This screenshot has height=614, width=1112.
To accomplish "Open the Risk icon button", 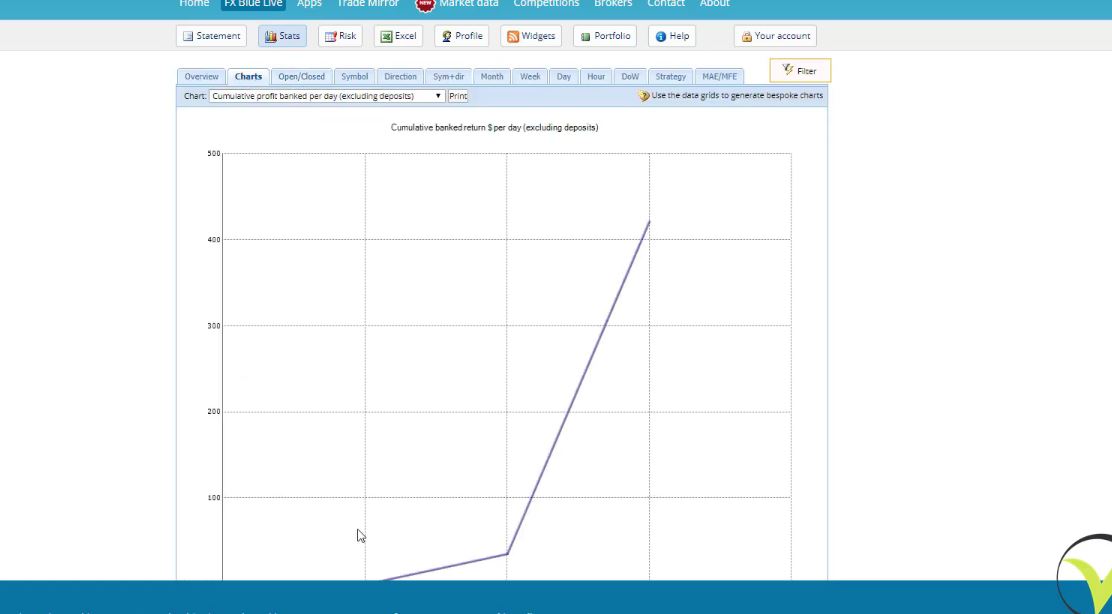I will (x=340, y=36).
